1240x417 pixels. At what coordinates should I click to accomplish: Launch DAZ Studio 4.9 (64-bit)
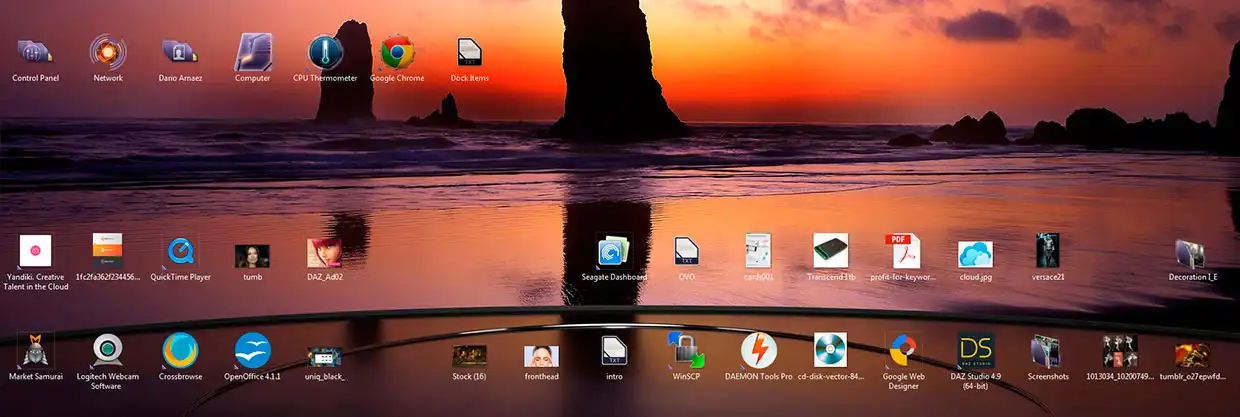(975, 351)
